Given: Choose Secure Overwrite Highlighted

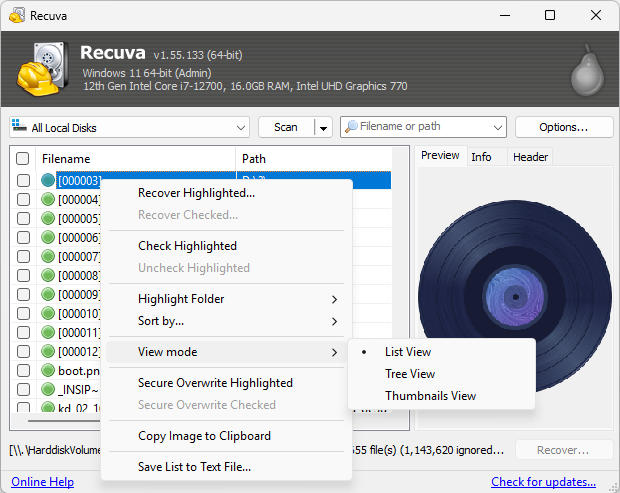Looking at the screenshot, I should (x=225, y=383).
